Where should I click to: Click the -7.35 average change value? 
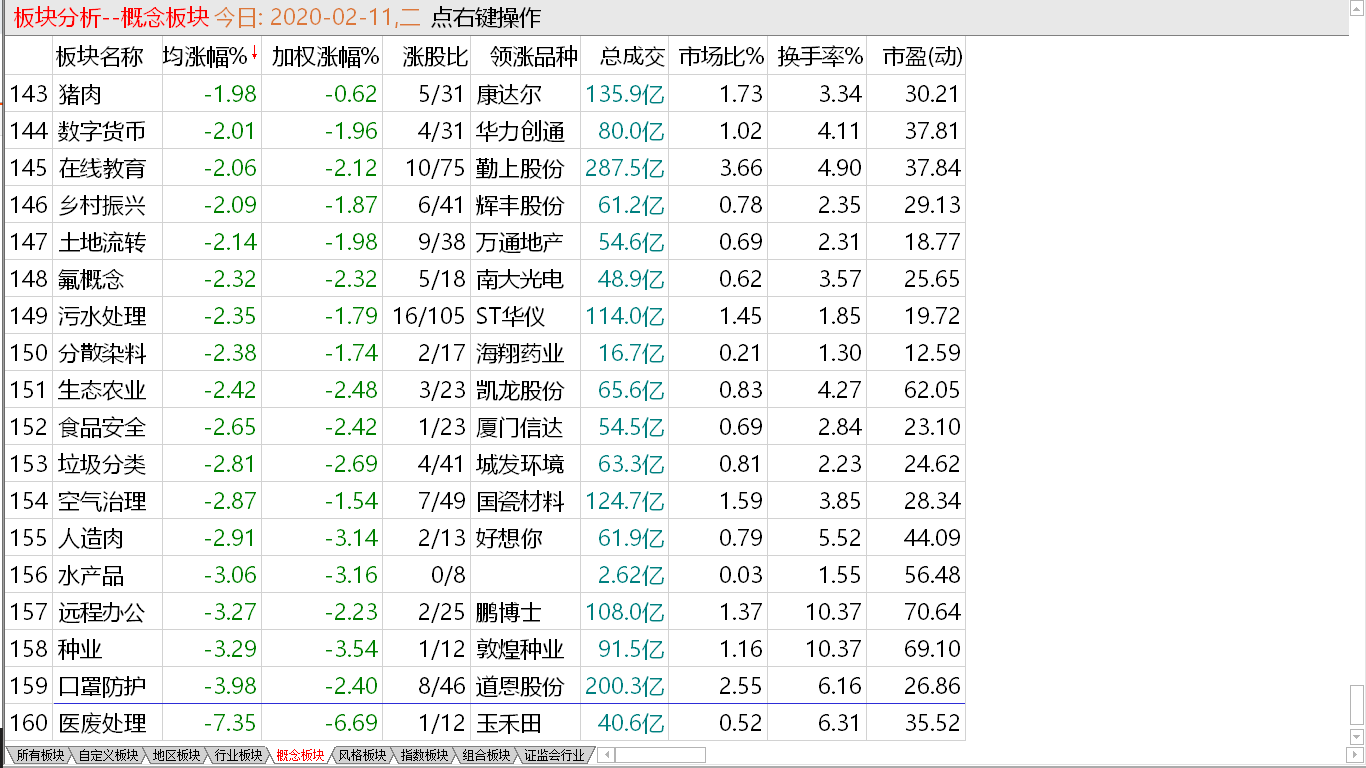click(230, 723)
